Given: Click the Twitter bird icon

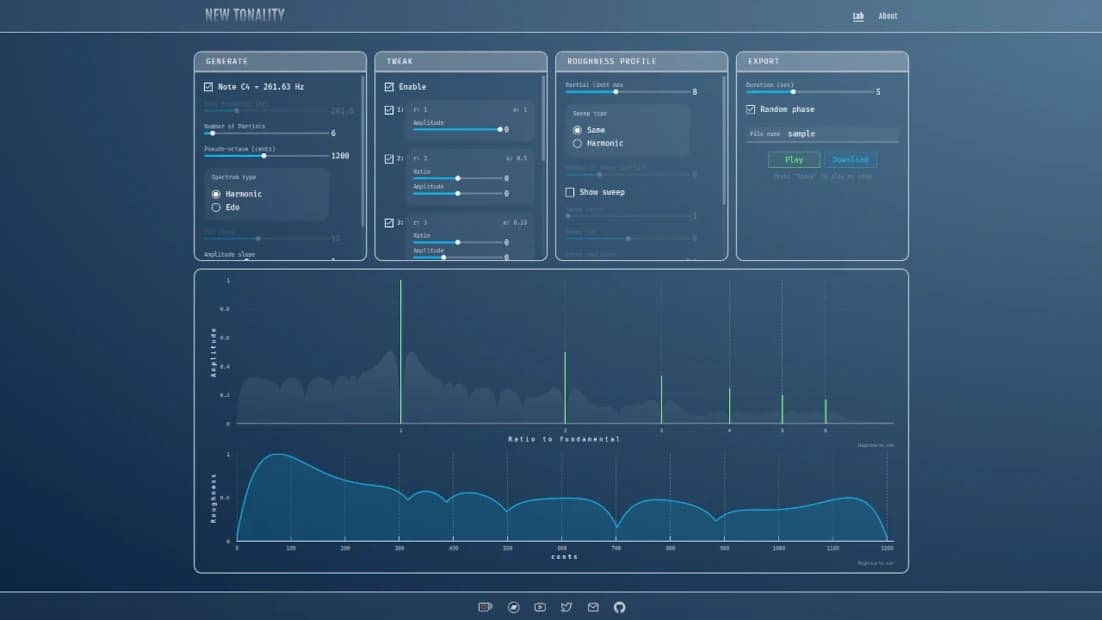Looking at the screenshot, I should click(x=567, y=607).
